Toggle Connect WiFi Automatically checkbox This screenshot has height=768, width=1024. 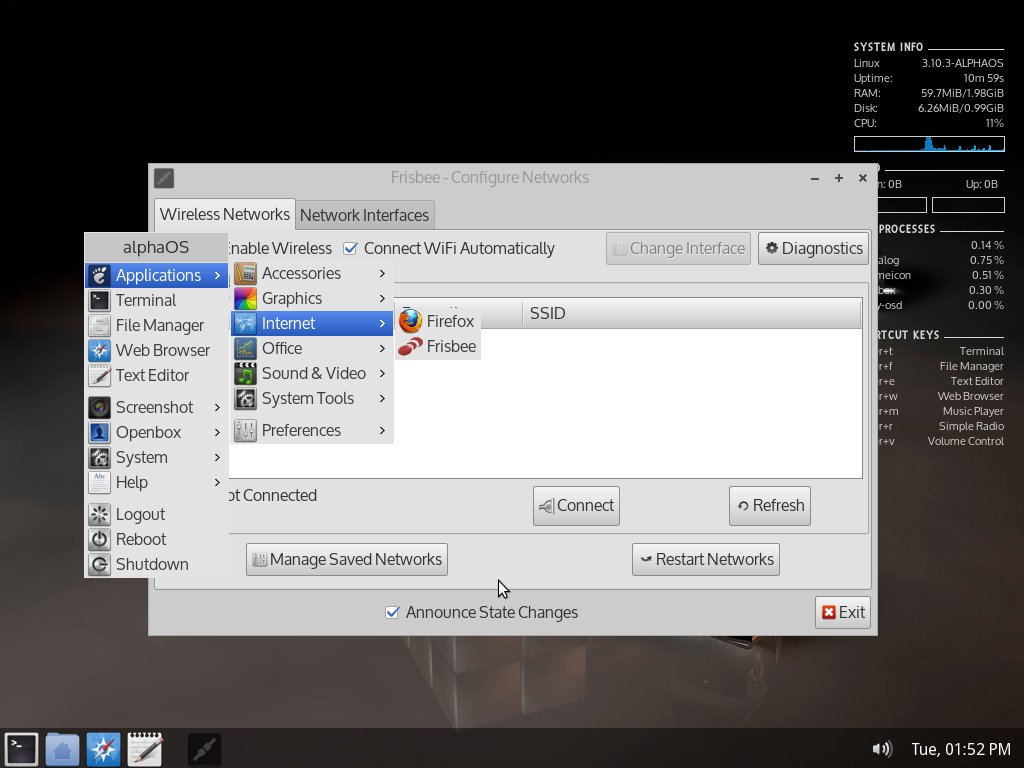tap(351, 249)
